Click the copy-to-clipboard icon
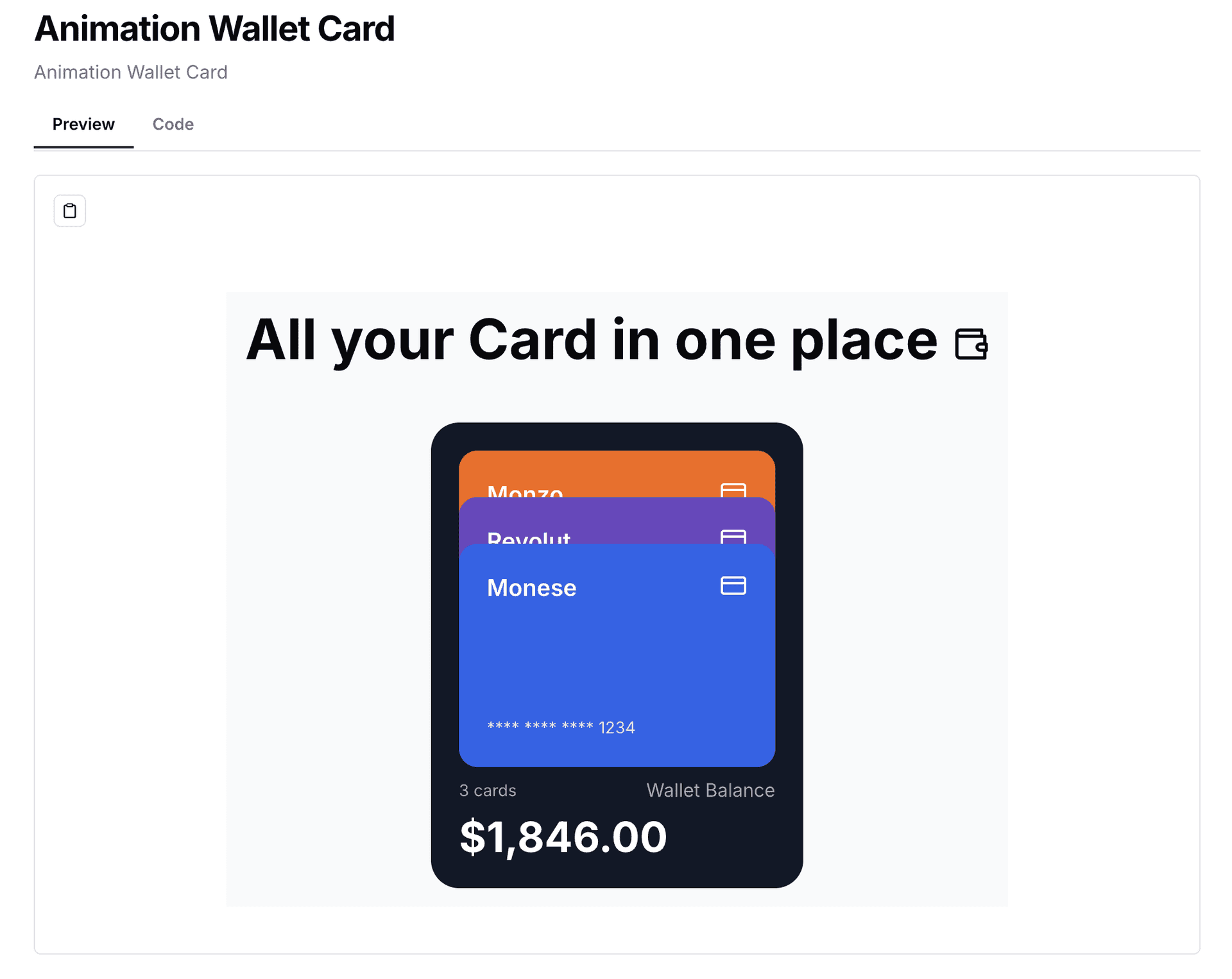This screenshot has height=979, width=1232. (x=69, y=210)
